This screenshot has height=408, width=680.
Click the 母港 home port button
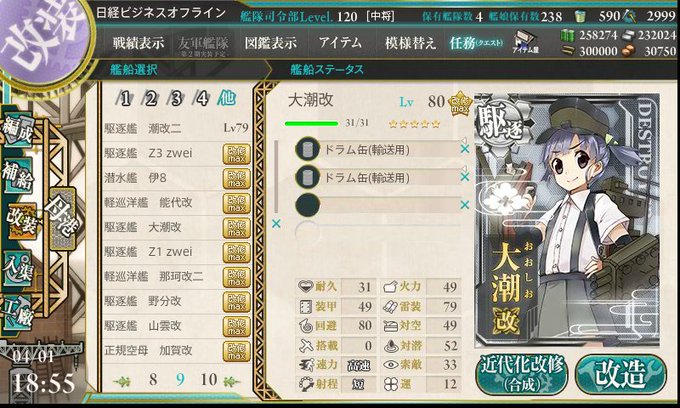click(x=62, y=219)
